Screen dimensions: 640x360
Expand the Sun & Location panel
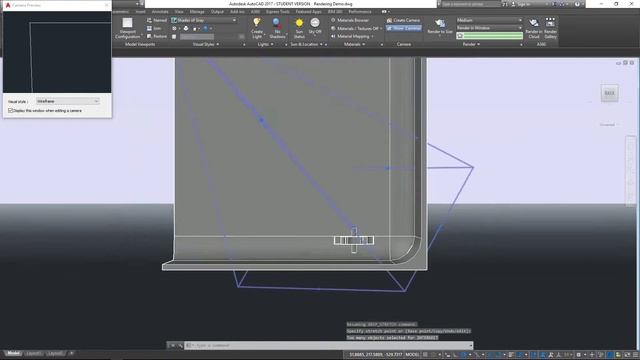tap(306, 44)
